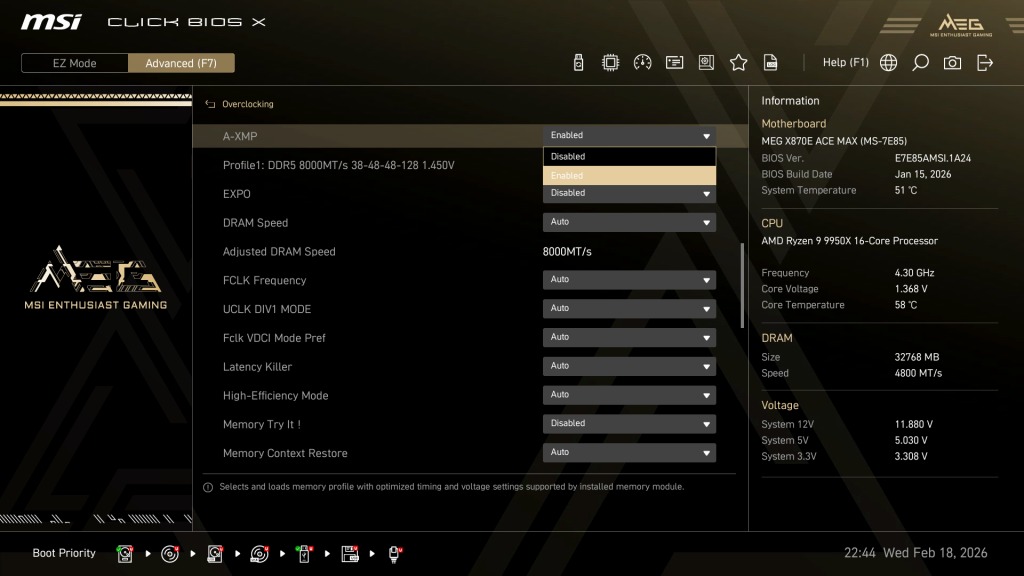Select the Latency Killer label
The image size is (1024, 576).
[x=257, y=366]
